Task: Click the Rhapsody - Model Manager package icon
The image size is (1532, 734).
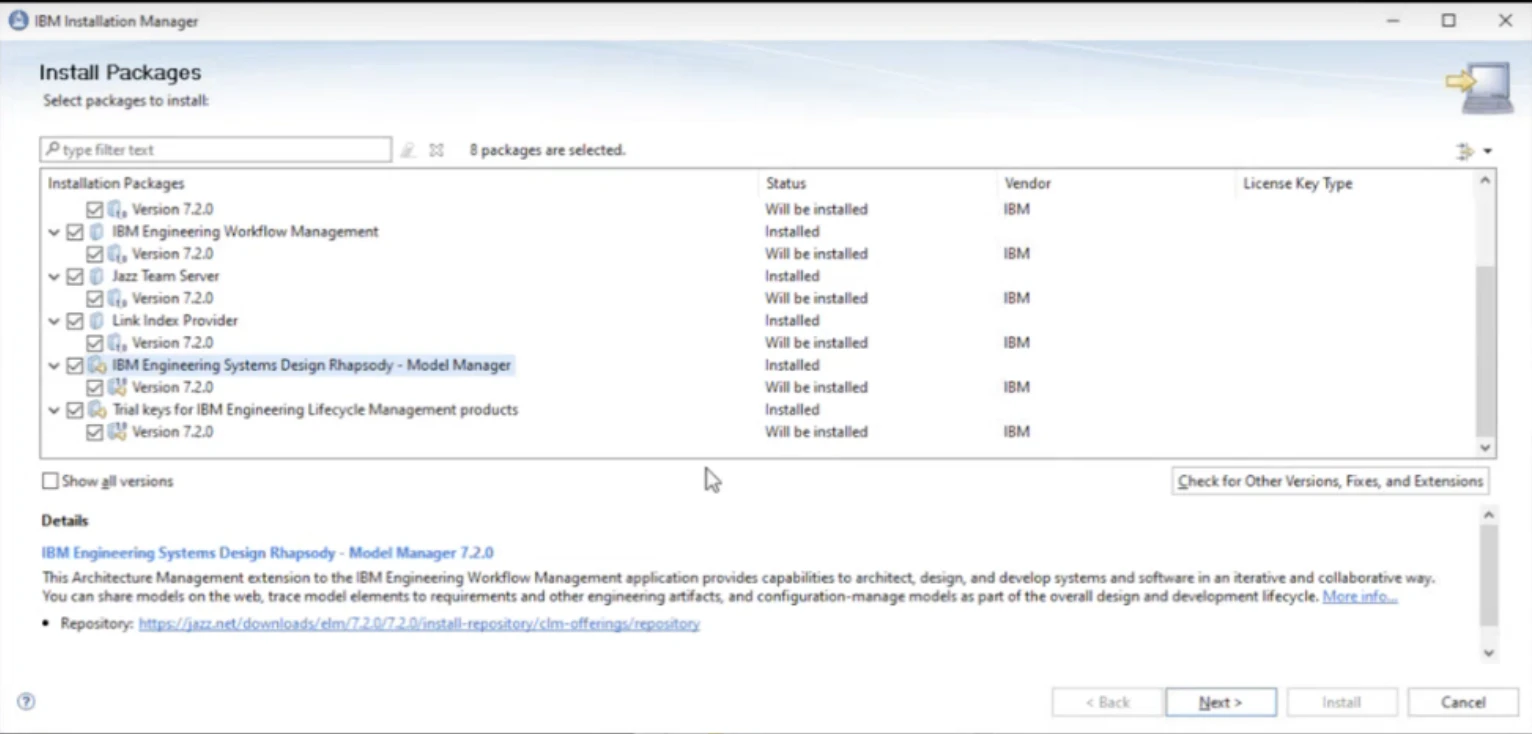Action: 97,365
